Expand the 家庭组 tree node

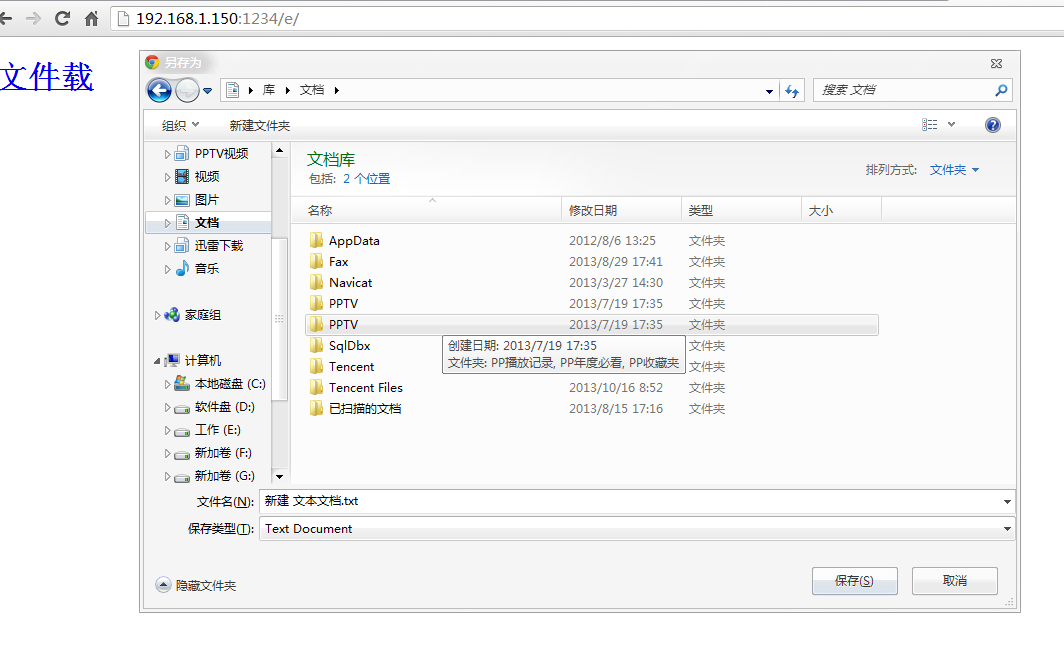coord(157,315)
